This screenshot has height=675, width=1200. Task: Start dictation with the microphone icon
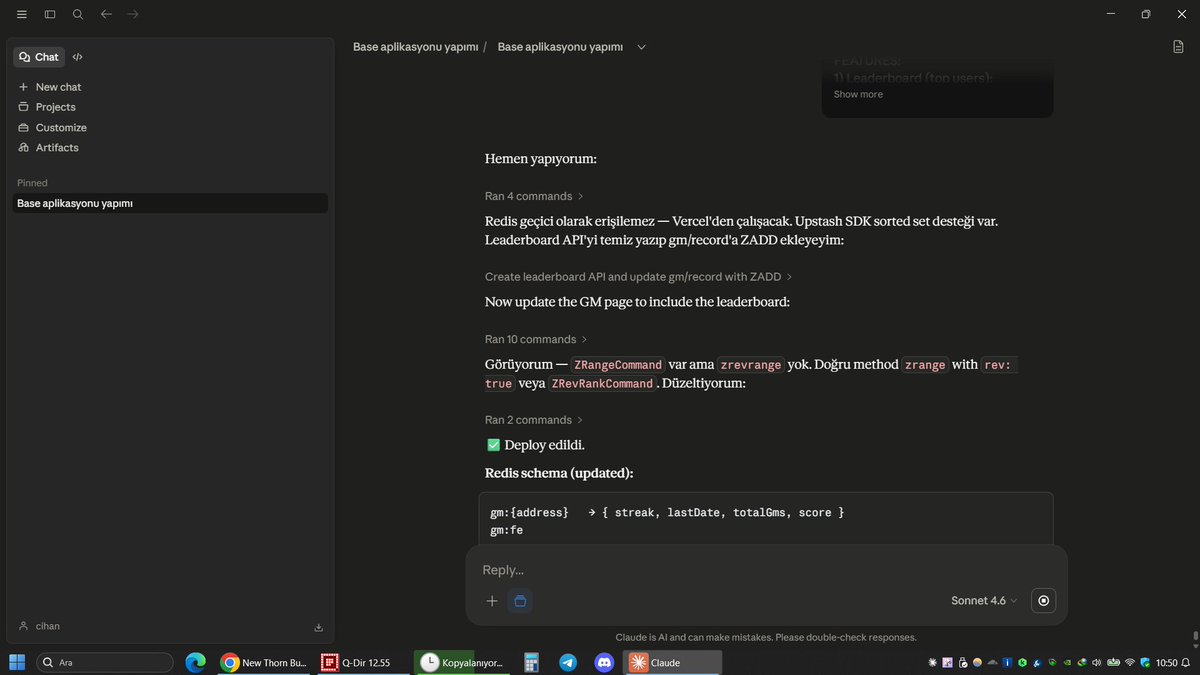(1043, 600)
